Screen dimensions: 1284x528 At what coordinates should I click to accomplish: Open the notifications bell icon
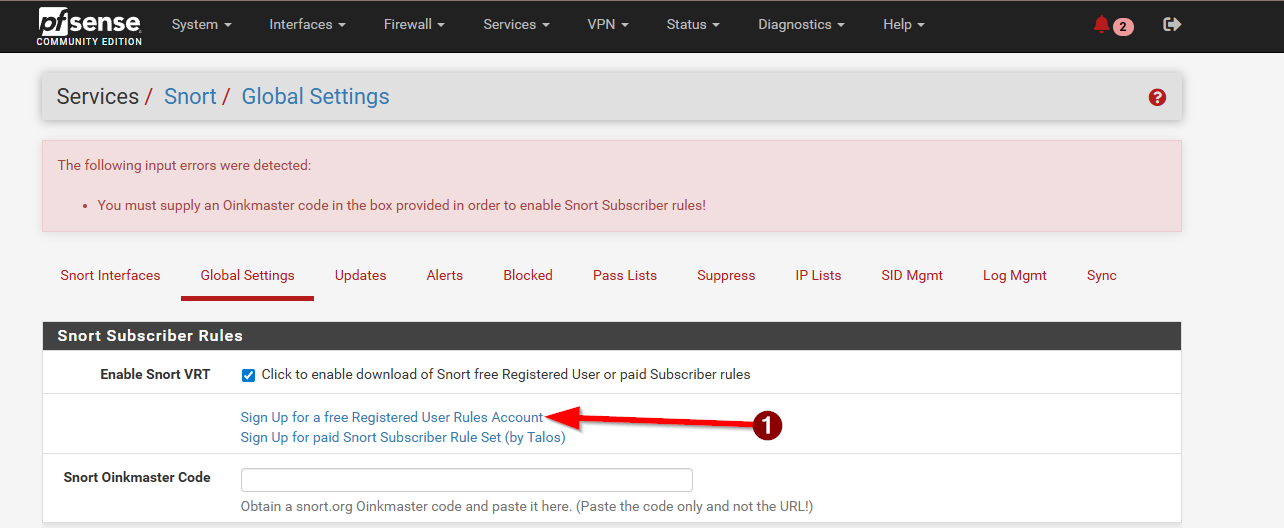coord(1102,25)
